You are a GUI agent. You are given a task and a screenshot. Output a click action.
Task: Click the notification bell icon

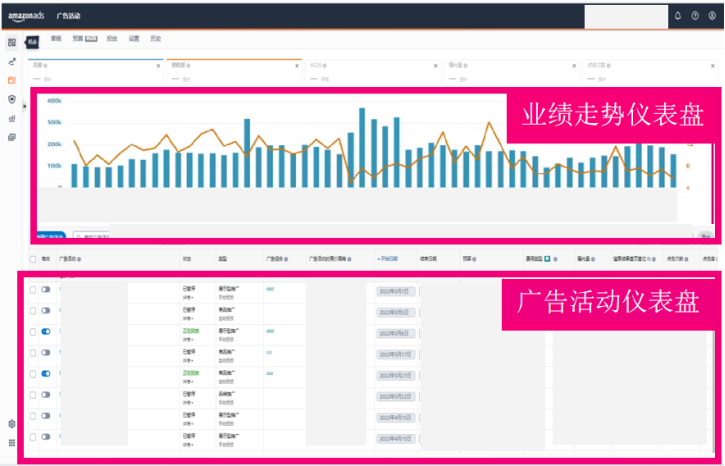(x=678, y=16)
